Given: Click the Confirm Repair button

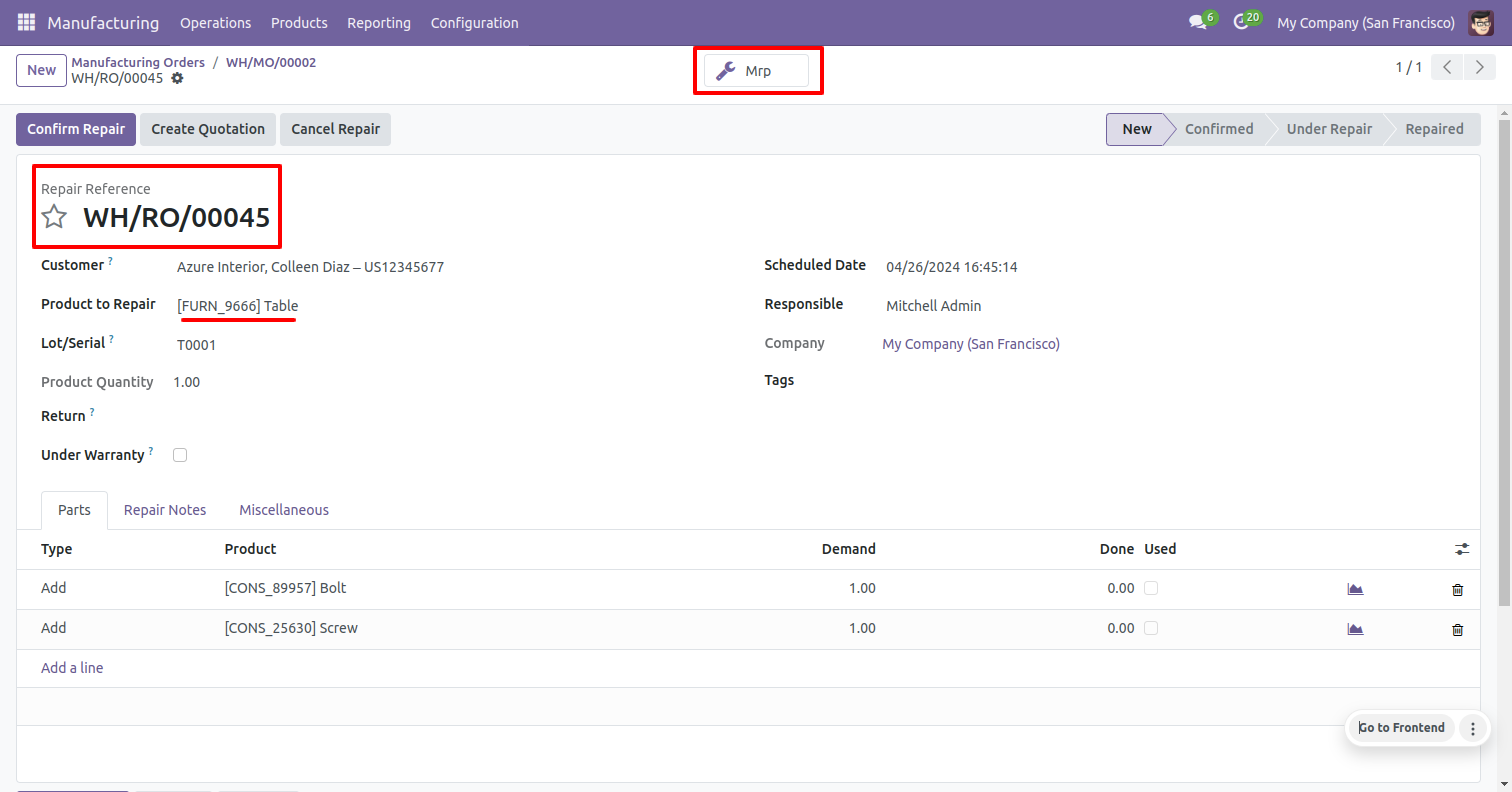Looking at the screenshot, I should tap(76, 129).
